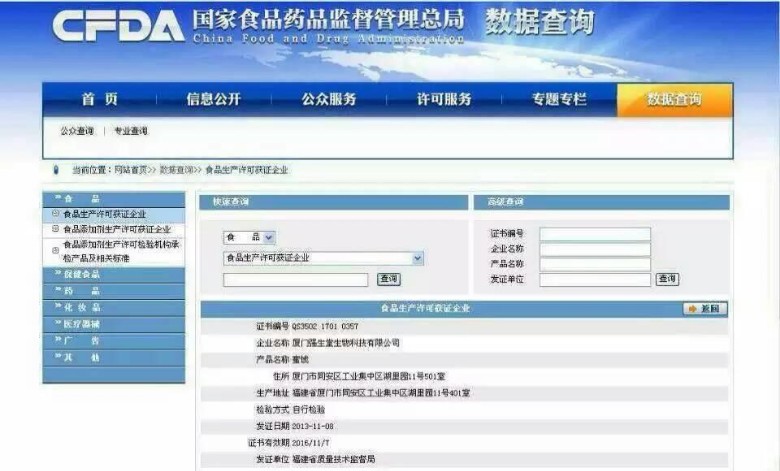Click the circle icon before 食品添加剂生产许可检验机构承检产品及相关标准

[x=55, y=251]
